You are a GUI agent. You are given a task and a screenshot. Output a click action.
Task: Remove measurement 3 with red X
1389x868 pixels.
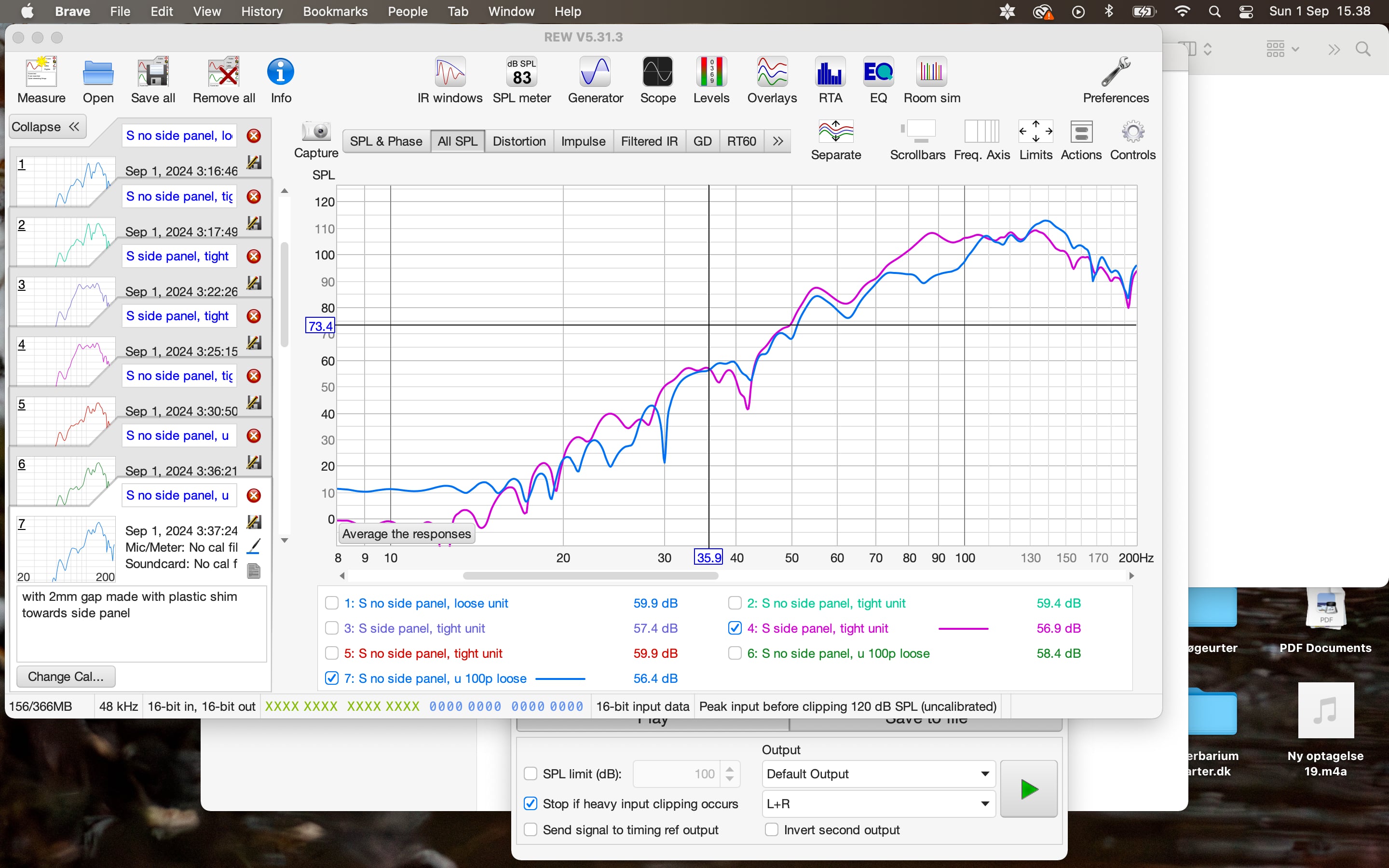[254, 257]
